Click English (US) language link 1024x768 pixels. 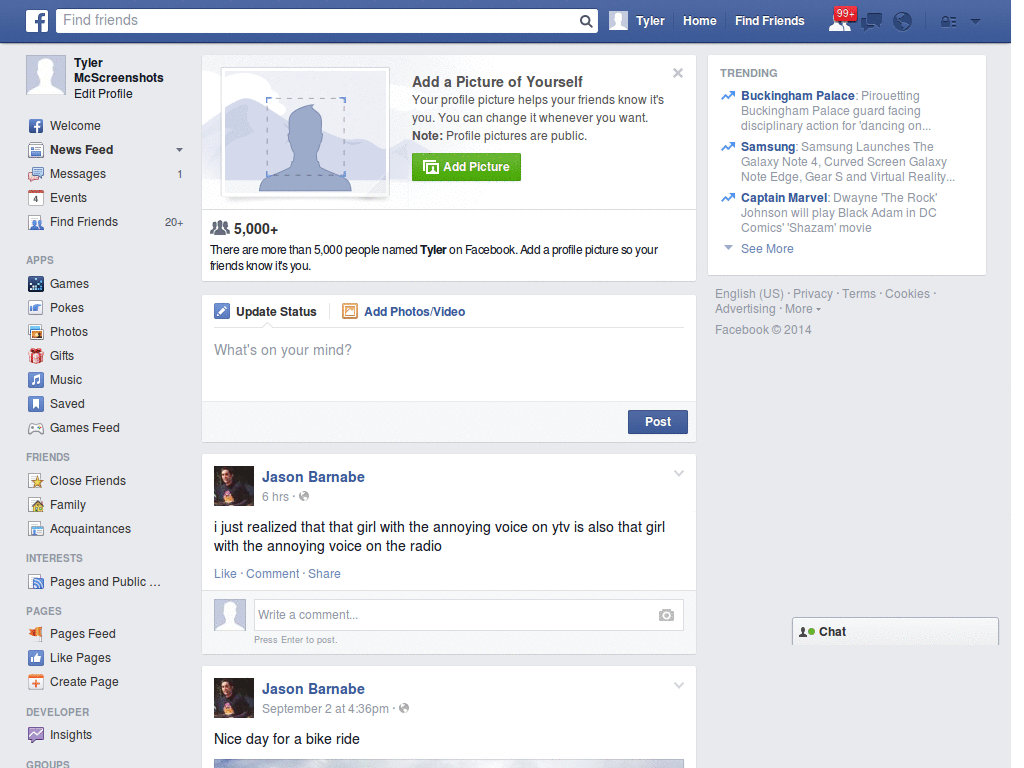click(x=749, y=294)
